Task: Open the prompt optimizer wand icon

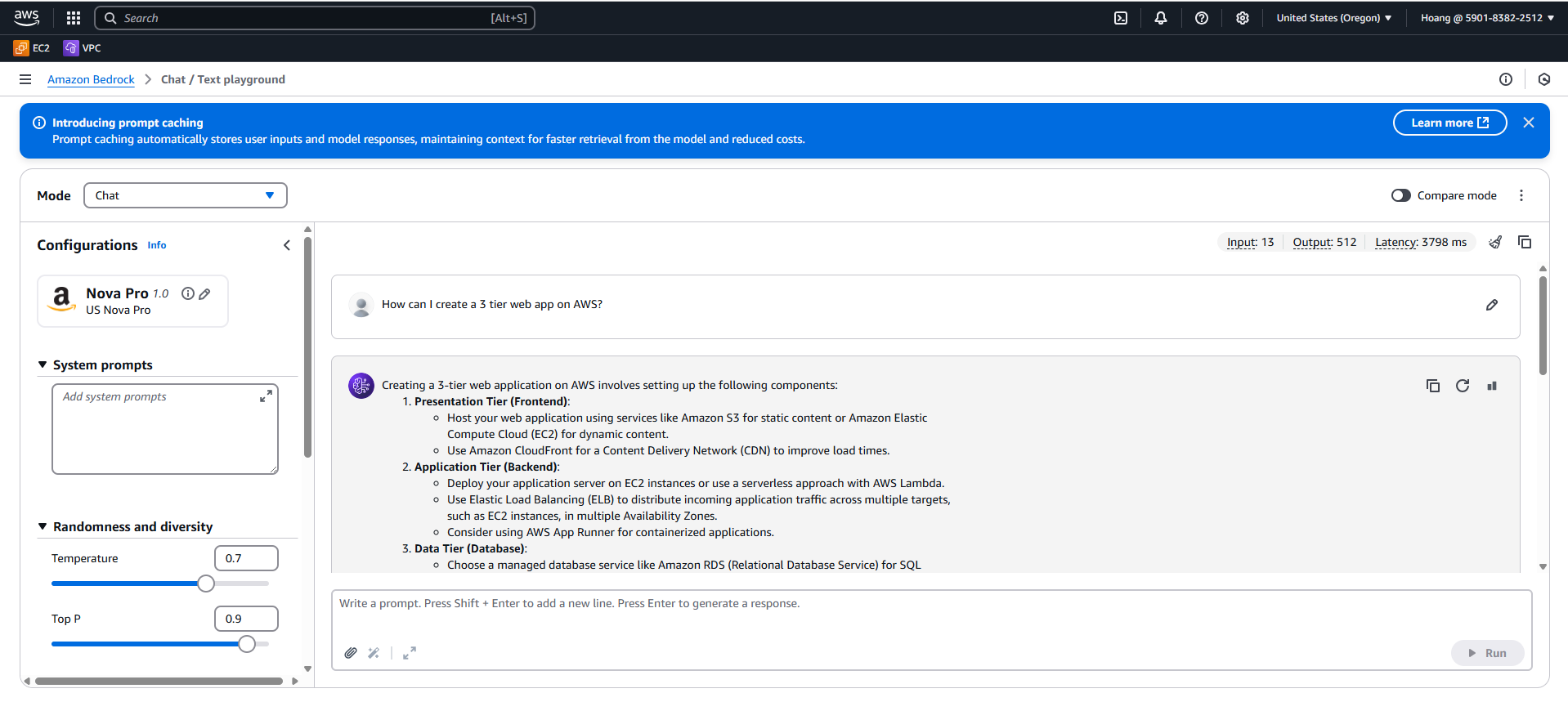Action: pyautogui.click(x=374, y=653)
